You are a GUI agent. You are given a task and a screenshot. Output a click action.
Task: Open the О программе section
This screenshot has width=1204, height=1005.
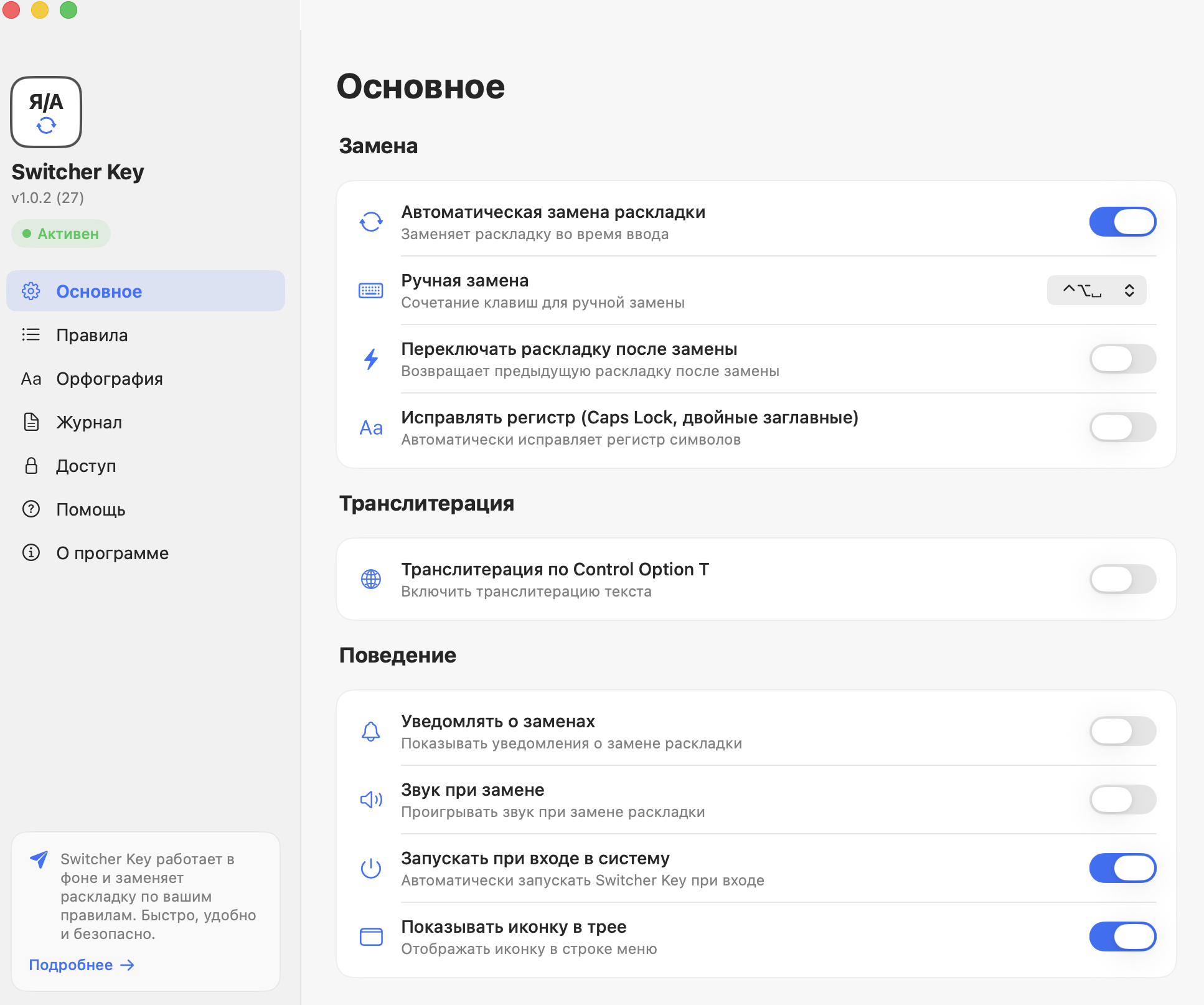pos(146,553)
